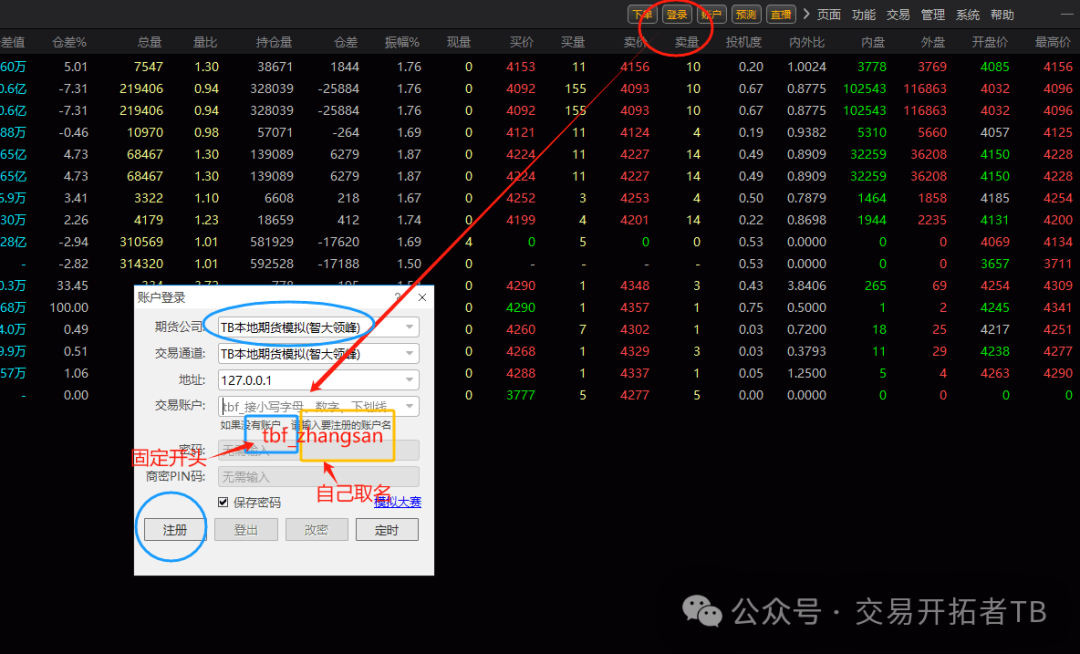Expand the 期货公司 dropdown
This screenshot has width=1080, height=654.
pos(410,327)
